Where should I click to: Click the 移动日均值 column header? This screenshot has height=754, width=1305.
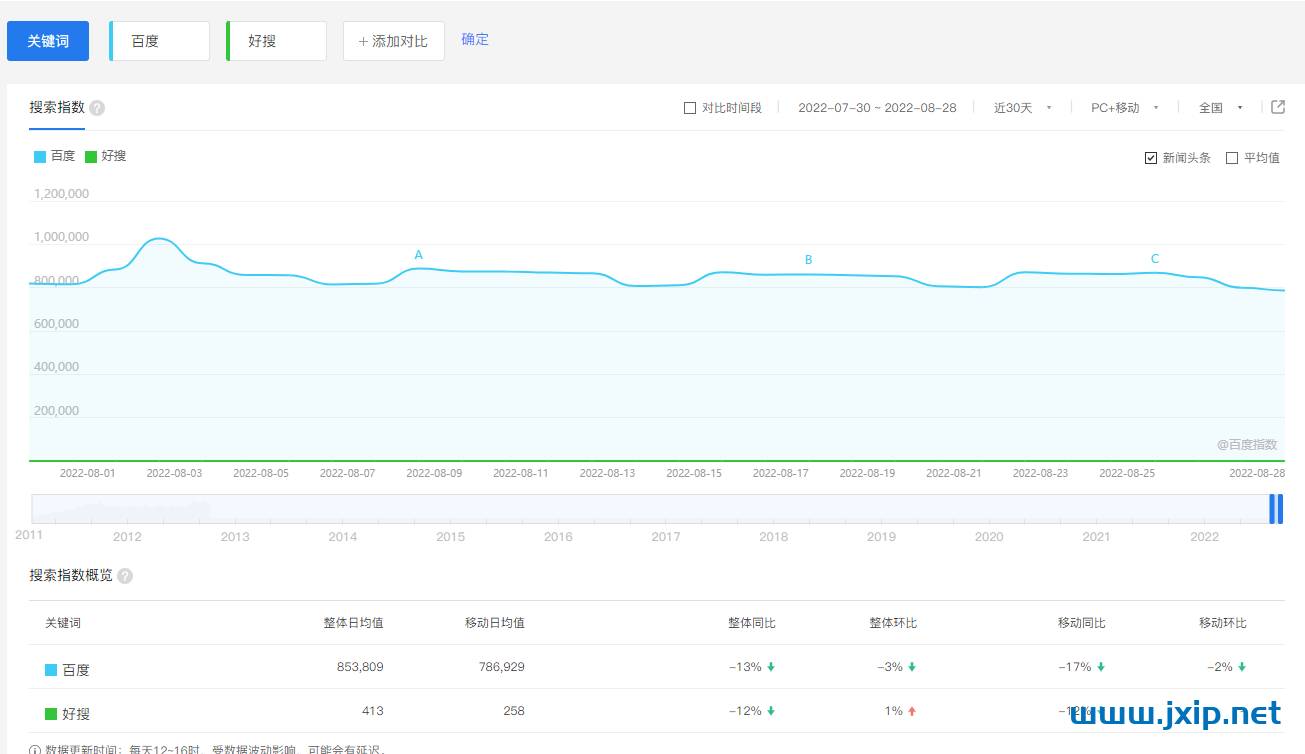click(495, 623)
